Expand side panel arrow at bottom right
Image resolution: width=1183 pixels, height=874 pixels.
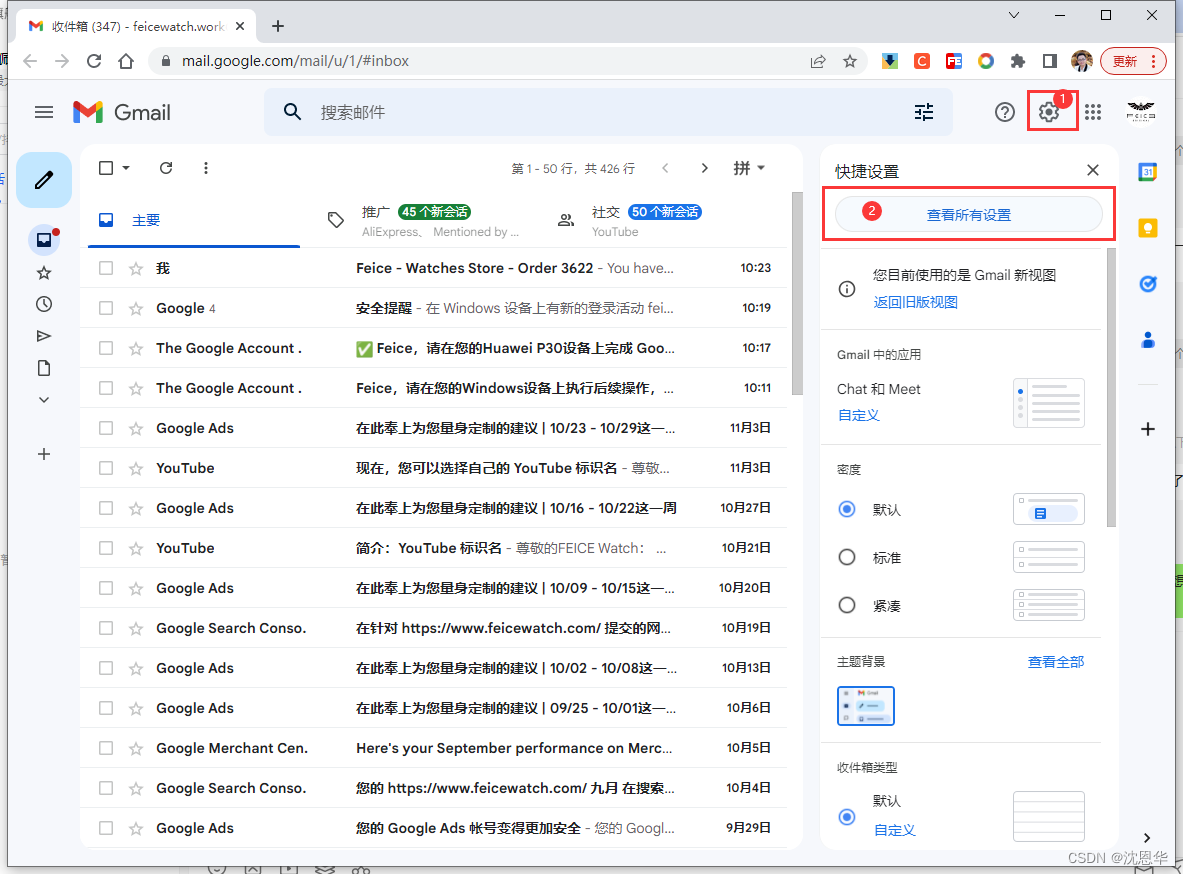[1147, 838]
